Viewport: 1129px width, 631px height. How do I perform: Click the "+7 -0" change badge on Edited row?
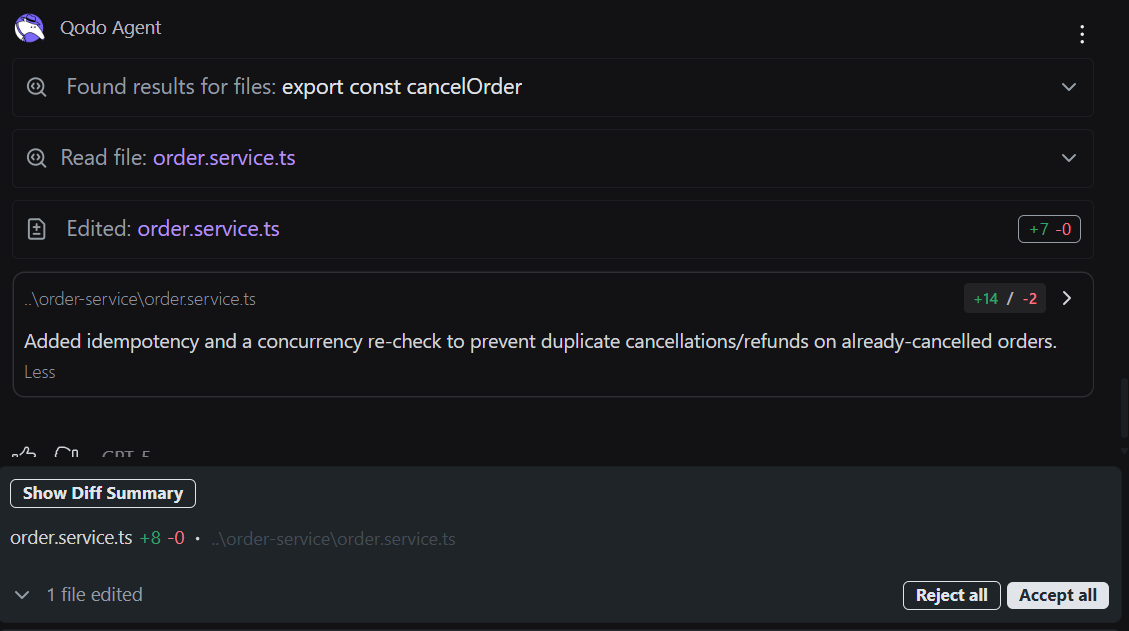pos(1049,229)
